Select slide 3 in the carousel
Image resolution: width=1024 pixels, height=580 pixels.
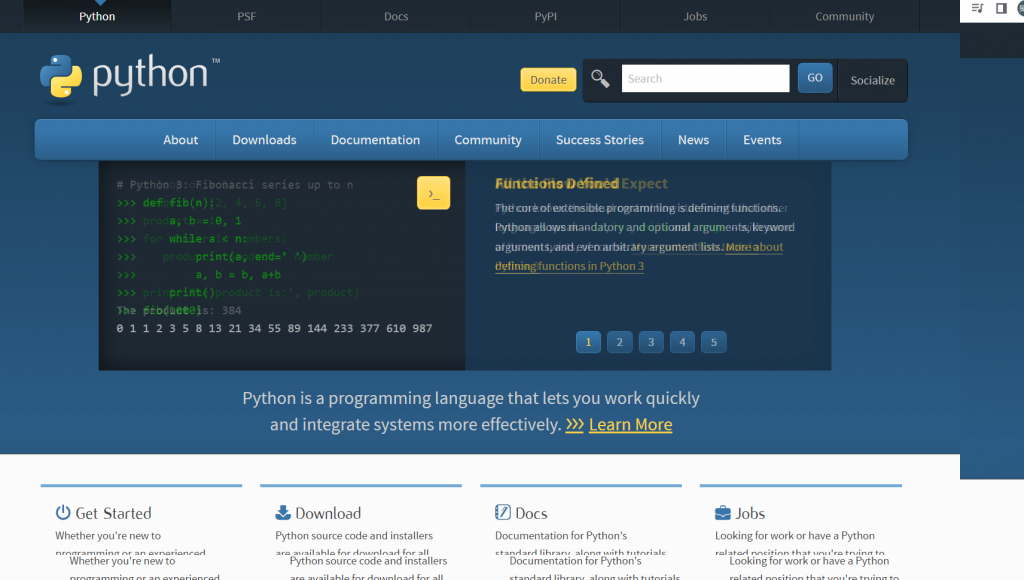650,342
